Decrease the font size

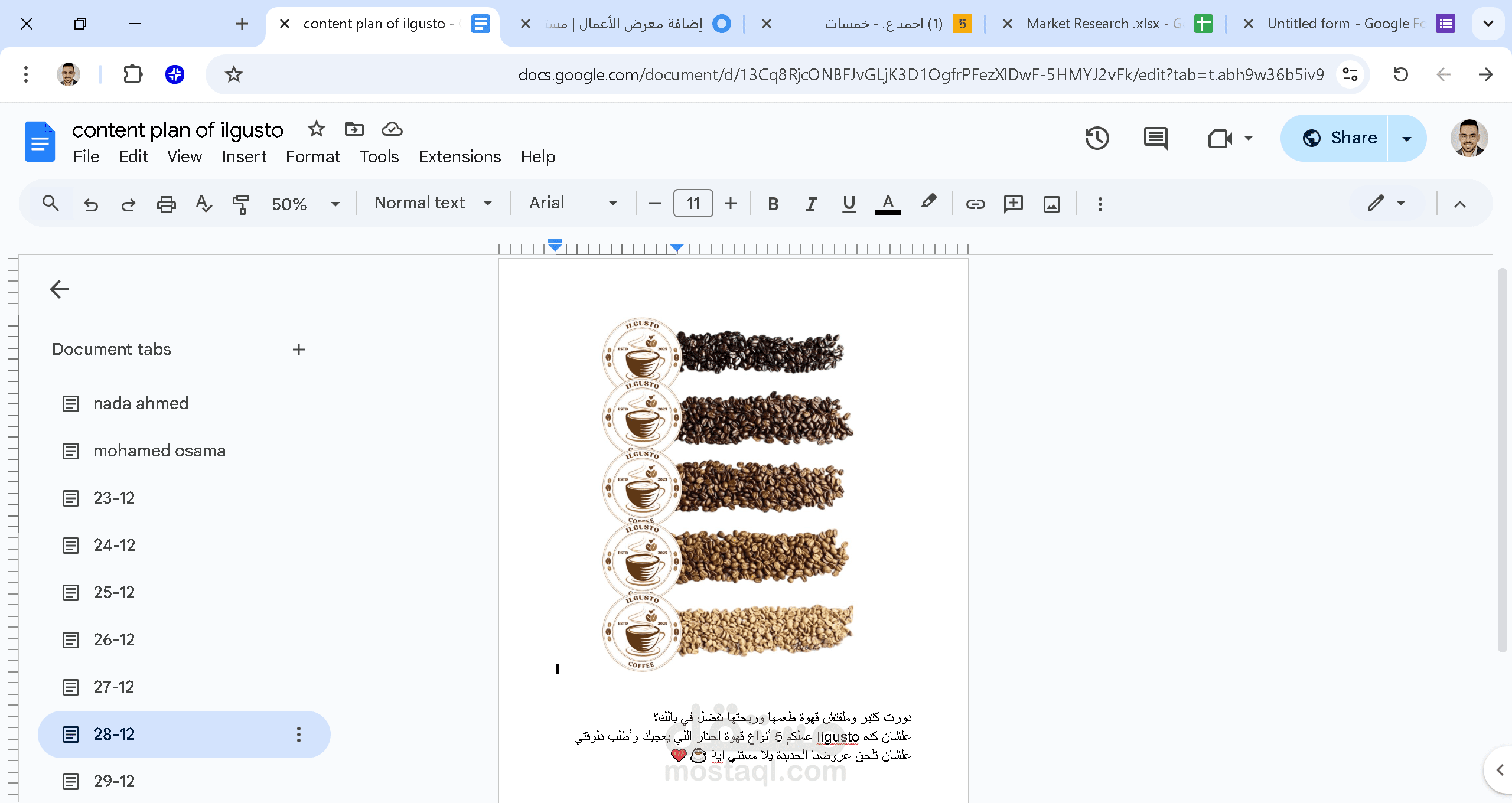point(654,204)
